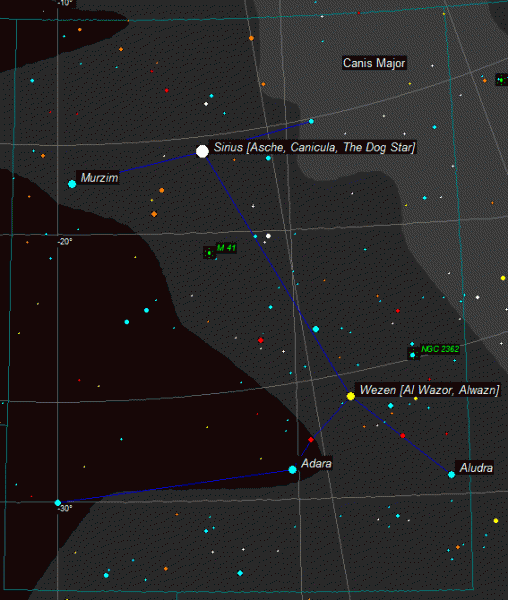Select the green NGC 2362 label
The image size is (508, 600).
(440, 349)
